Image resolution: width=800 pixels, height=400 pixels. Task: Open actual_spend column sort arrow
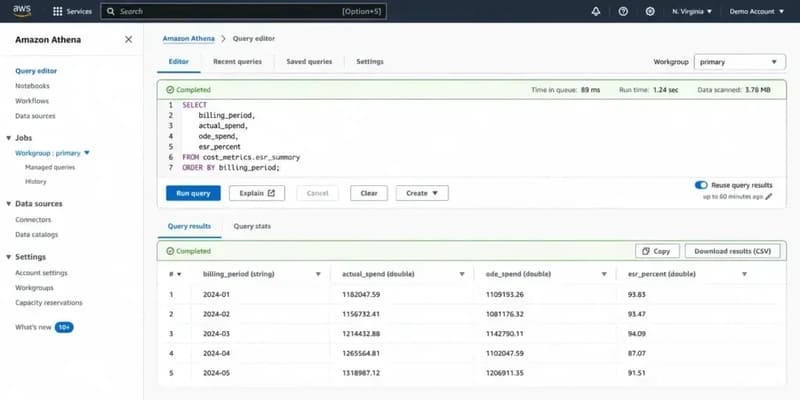pos(462,274)
